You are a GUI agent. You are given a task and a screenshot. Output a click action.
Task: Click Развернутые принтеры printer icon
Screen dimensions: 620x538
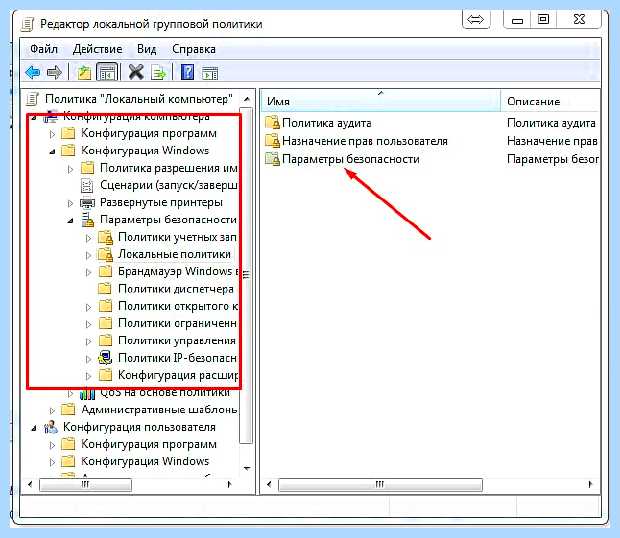87,203
